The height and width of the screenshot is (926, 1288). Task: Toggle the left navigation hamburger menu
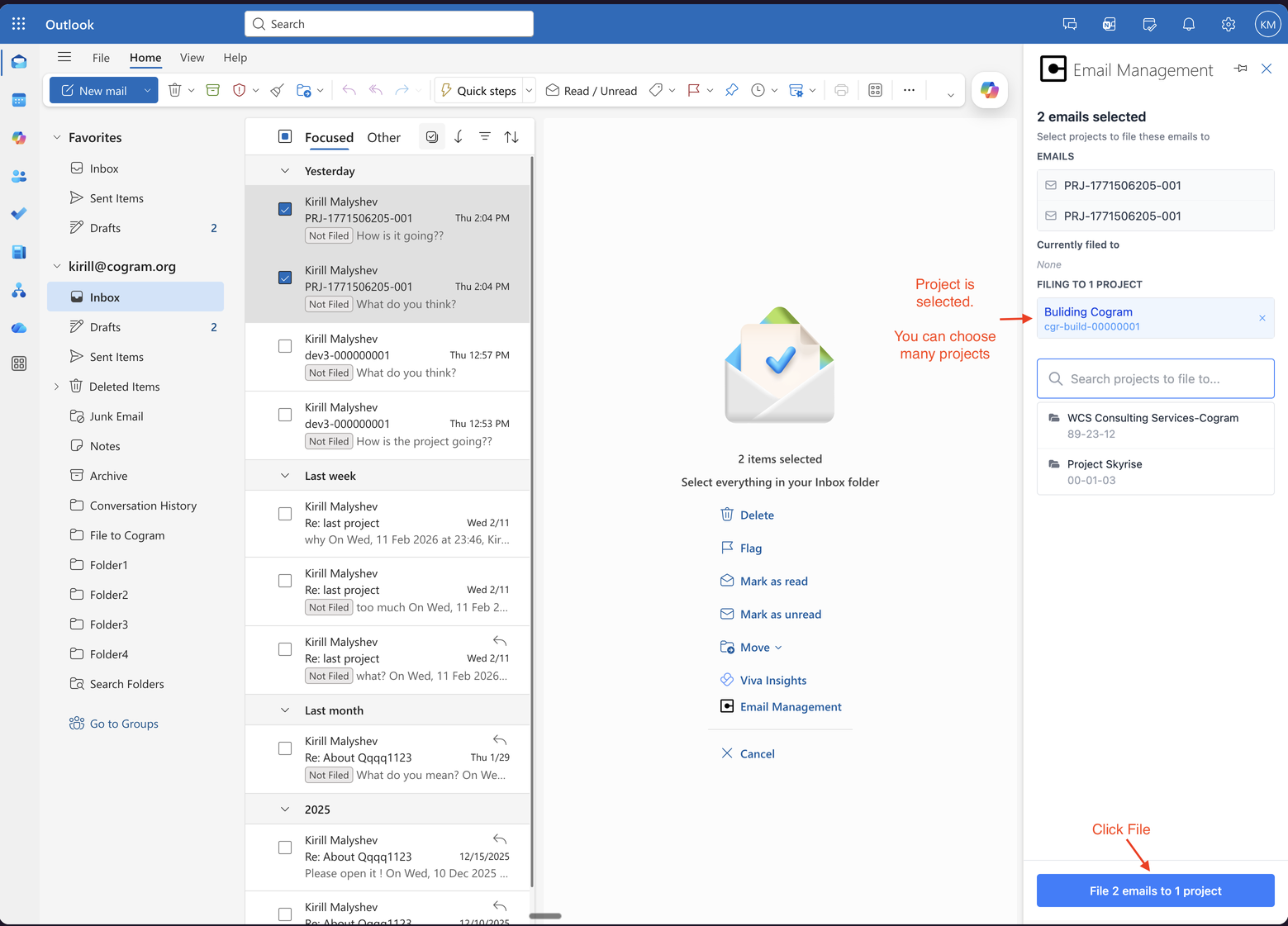tap(64, 57)
